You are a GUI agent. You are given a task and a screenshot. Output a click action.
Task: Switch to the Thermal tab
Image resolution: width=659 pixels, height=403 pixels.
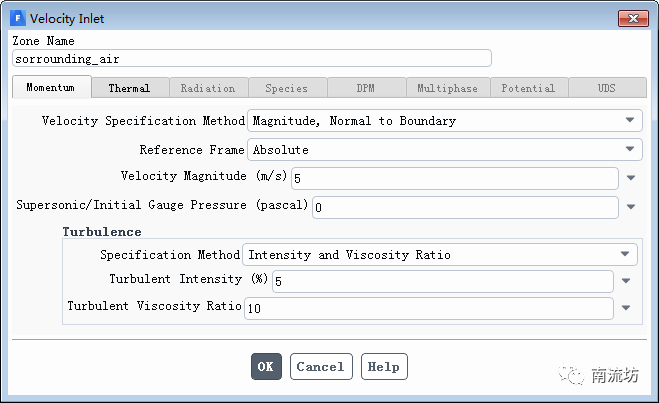(x=129, y=88)
